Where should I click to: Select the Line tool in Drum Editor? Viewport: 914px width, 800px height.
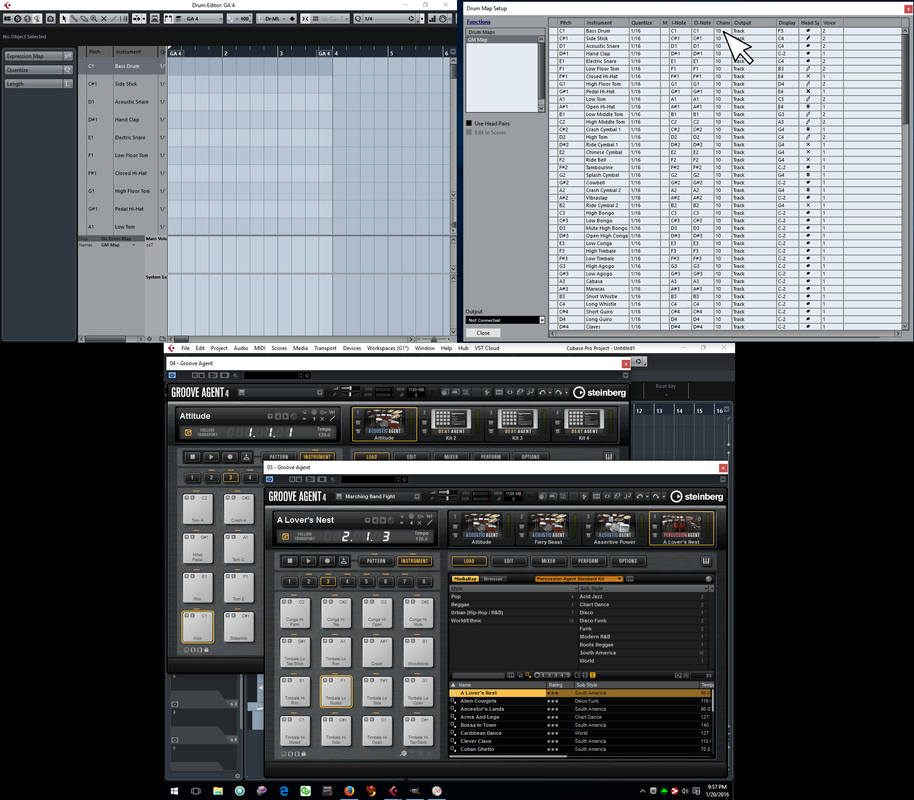(x=114, y=19)
